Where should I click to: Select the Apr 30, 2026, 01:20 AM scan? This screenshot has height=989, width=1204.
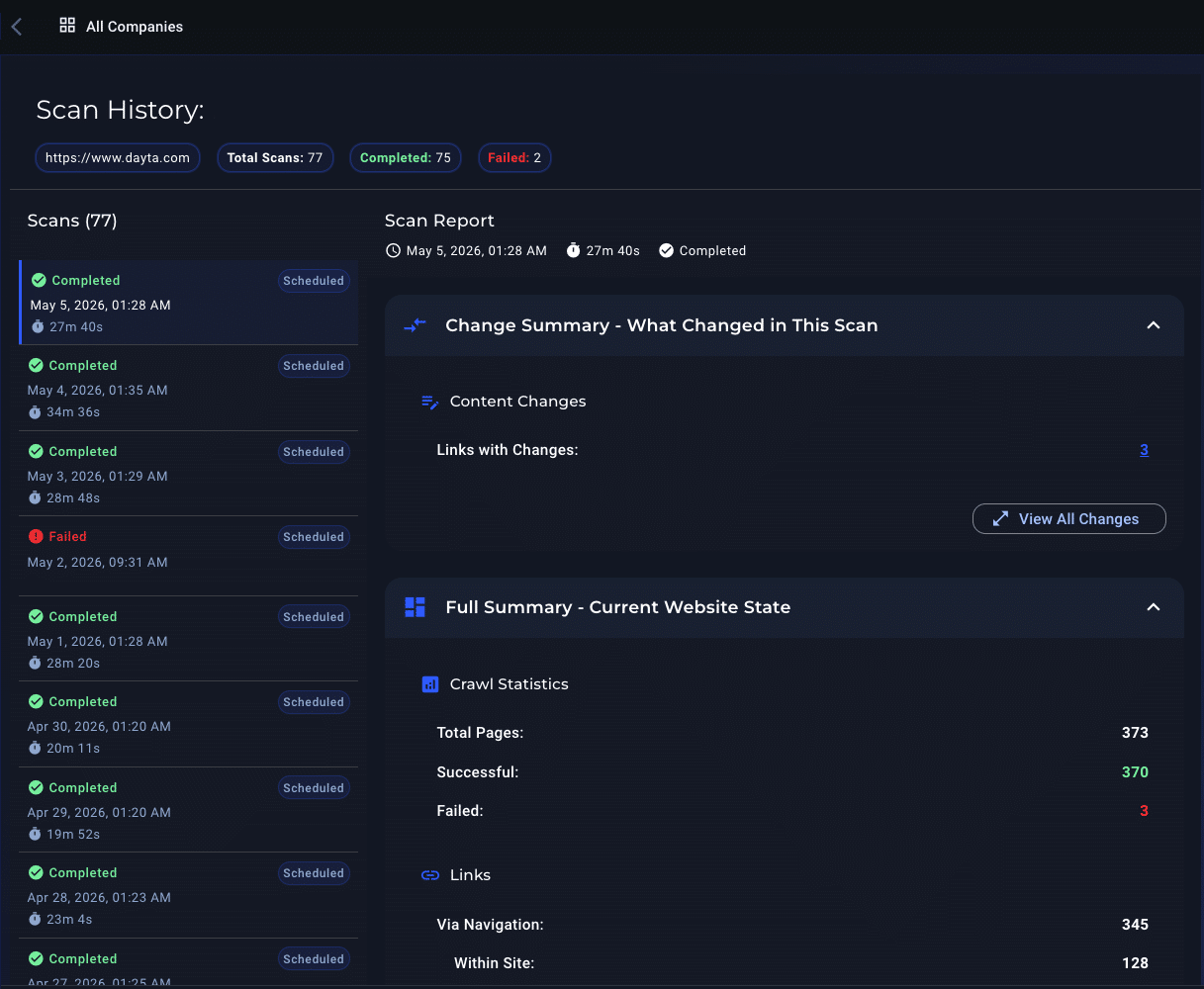click(x=188, y=724)
